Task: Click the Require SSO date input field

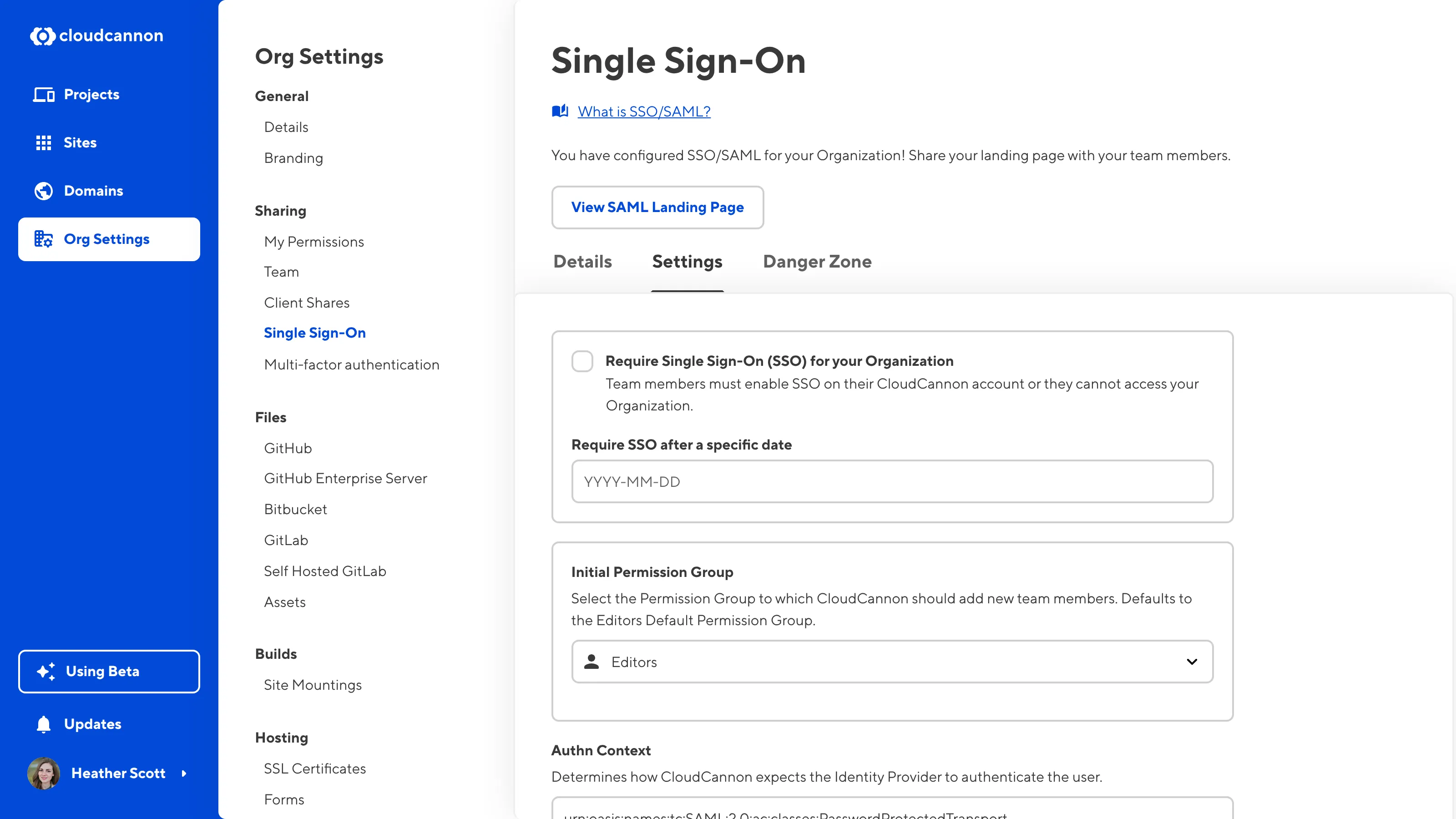Action: (x=892, y=481)
